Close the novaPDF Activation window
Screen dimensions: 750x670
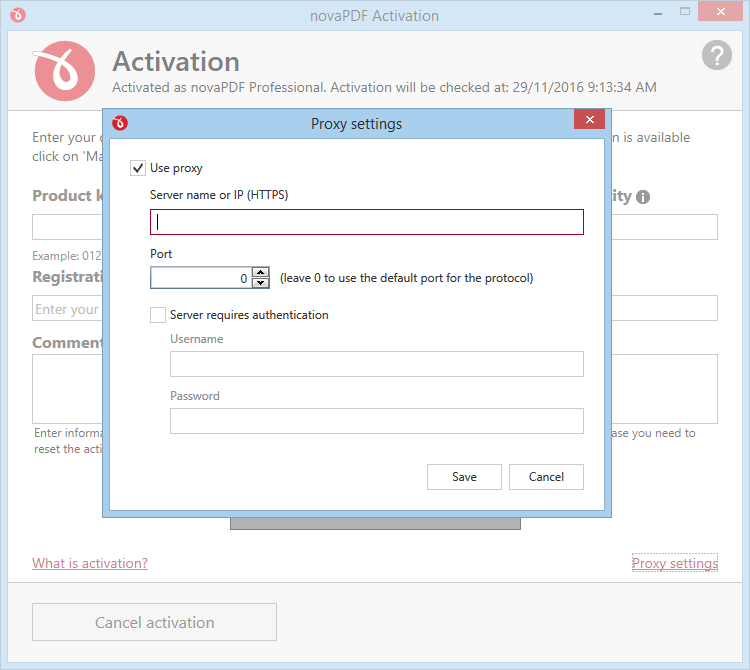(x=720, y=12)
